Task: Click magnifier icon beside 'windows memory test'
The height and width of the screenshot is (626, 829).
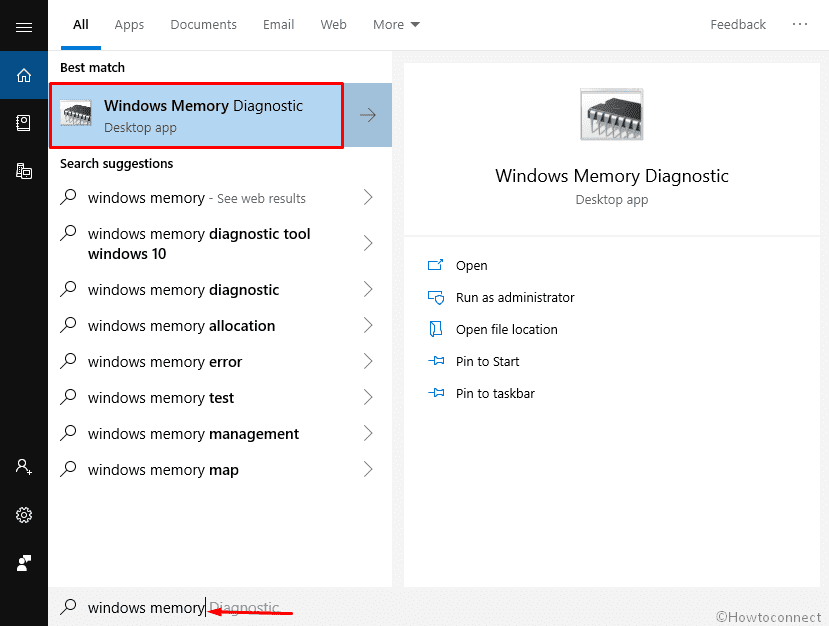Action: (68, 397)
